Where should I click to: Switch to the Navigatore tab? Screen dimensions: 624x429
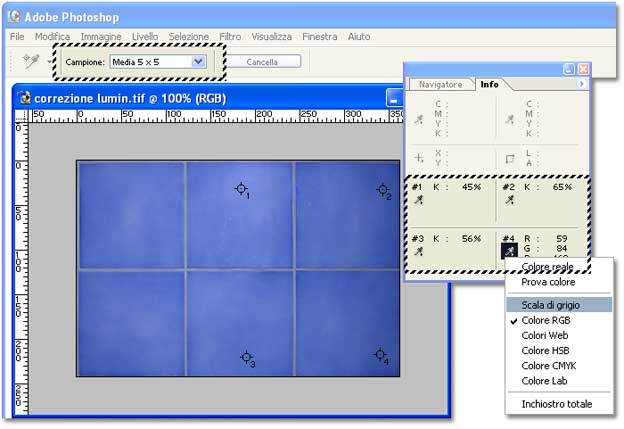tap(440, 85)
